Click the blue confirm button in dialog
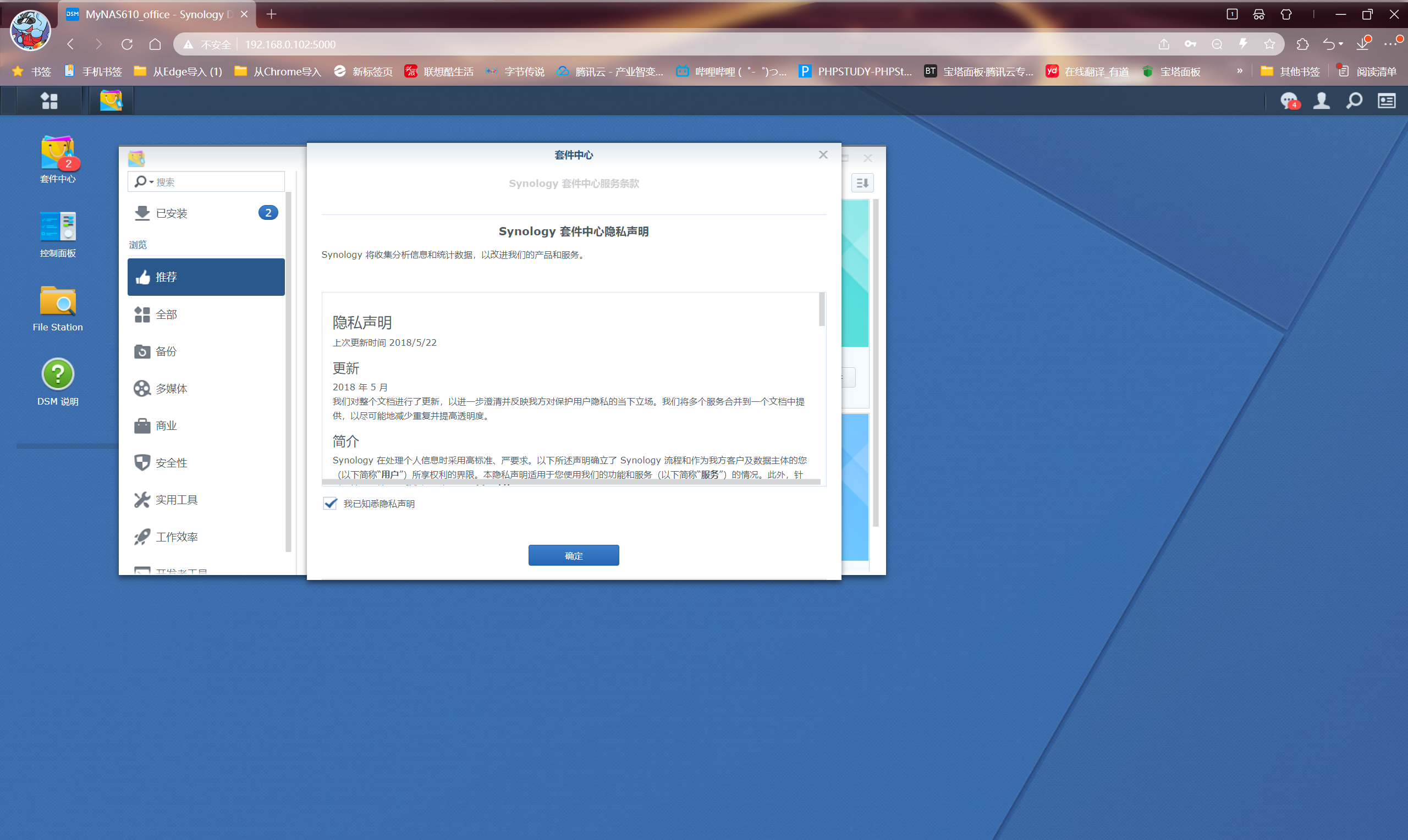This screenshot has height=840, width=1408. pyautogui.click(x=574, y=555)
